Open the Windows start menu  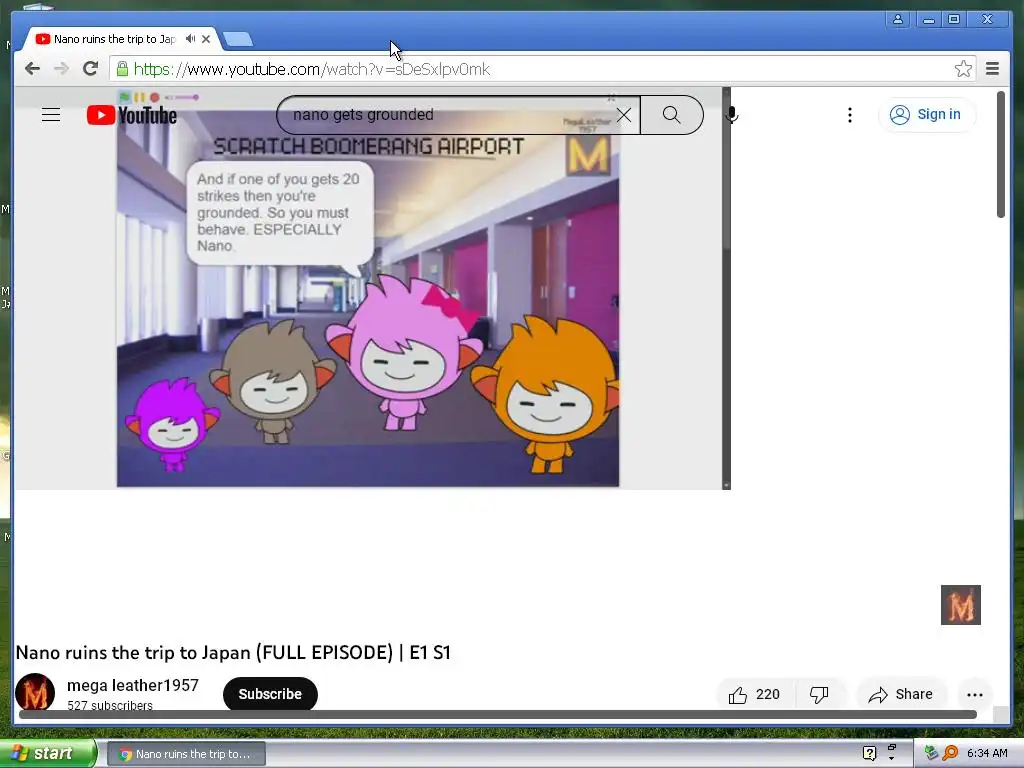47,754
